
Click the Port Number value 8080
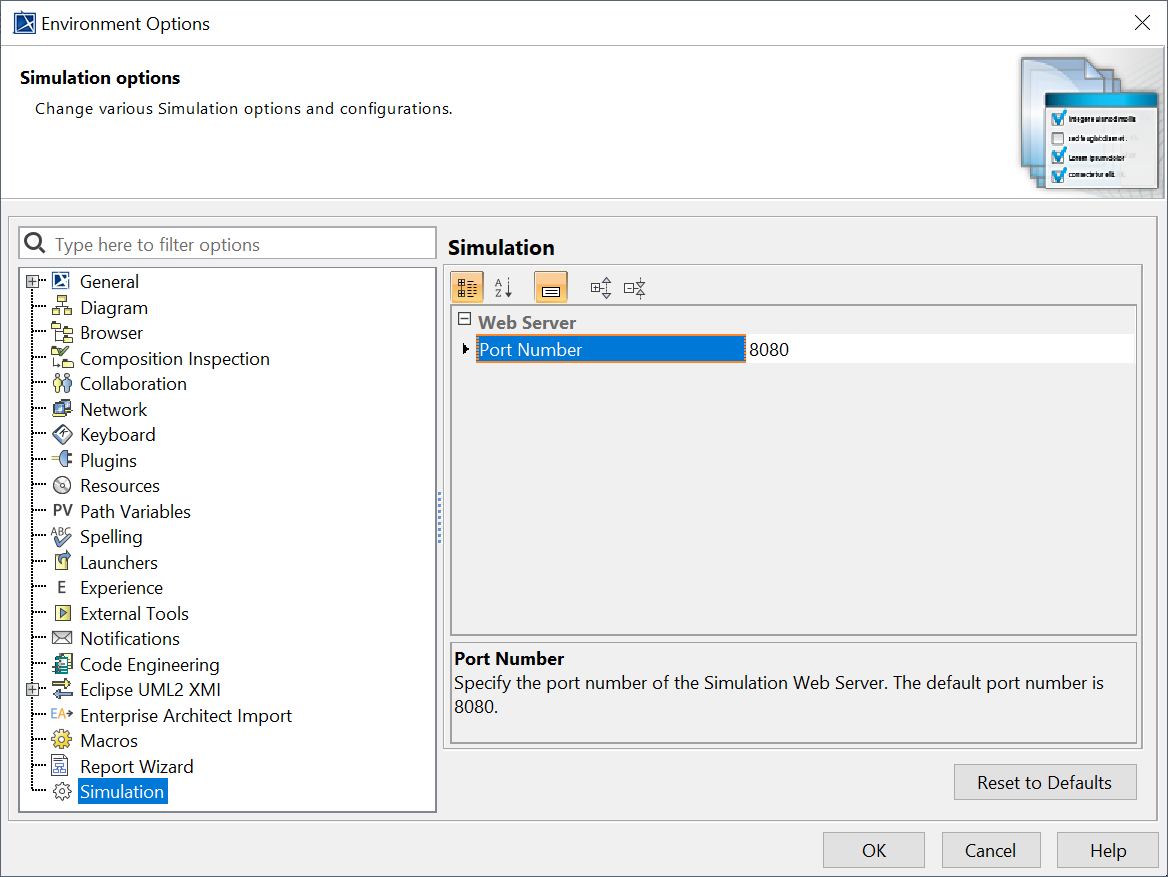pyautogui.click(x=940, y=349)
